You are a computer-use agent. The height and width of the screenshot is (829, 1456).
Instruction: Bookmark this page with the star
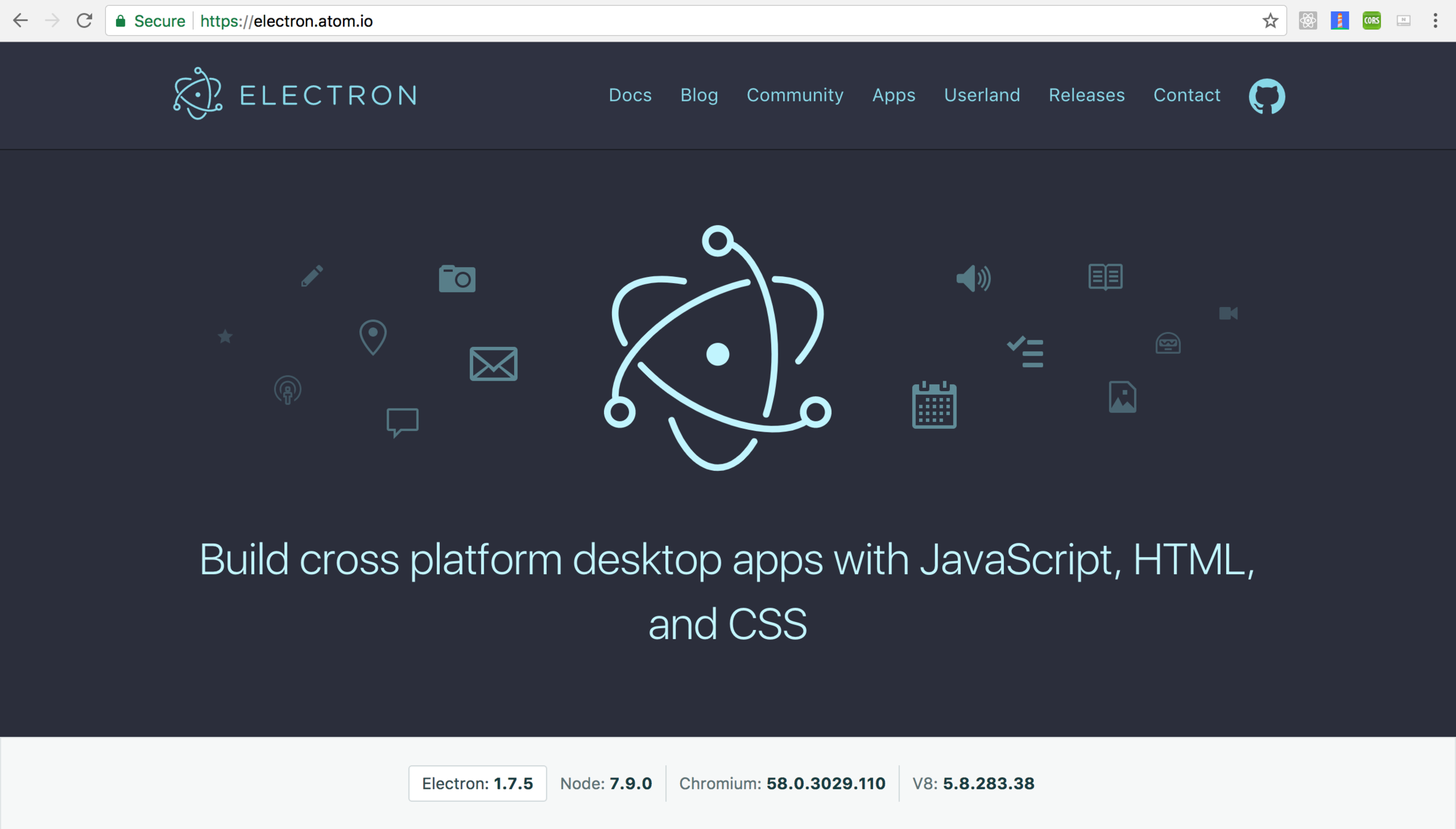pyautogui.click(x=1269, y=20)
